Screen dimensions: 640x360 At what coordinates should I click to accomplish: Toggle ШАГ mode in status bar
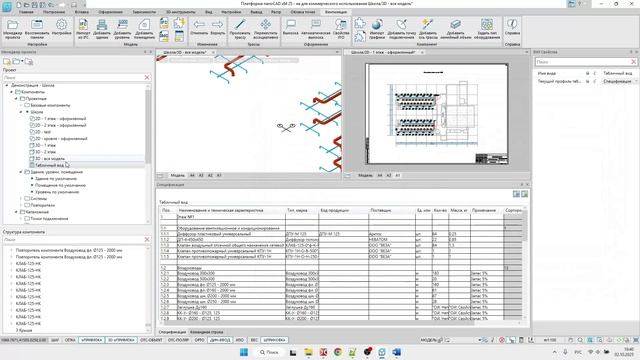point(55,340)
